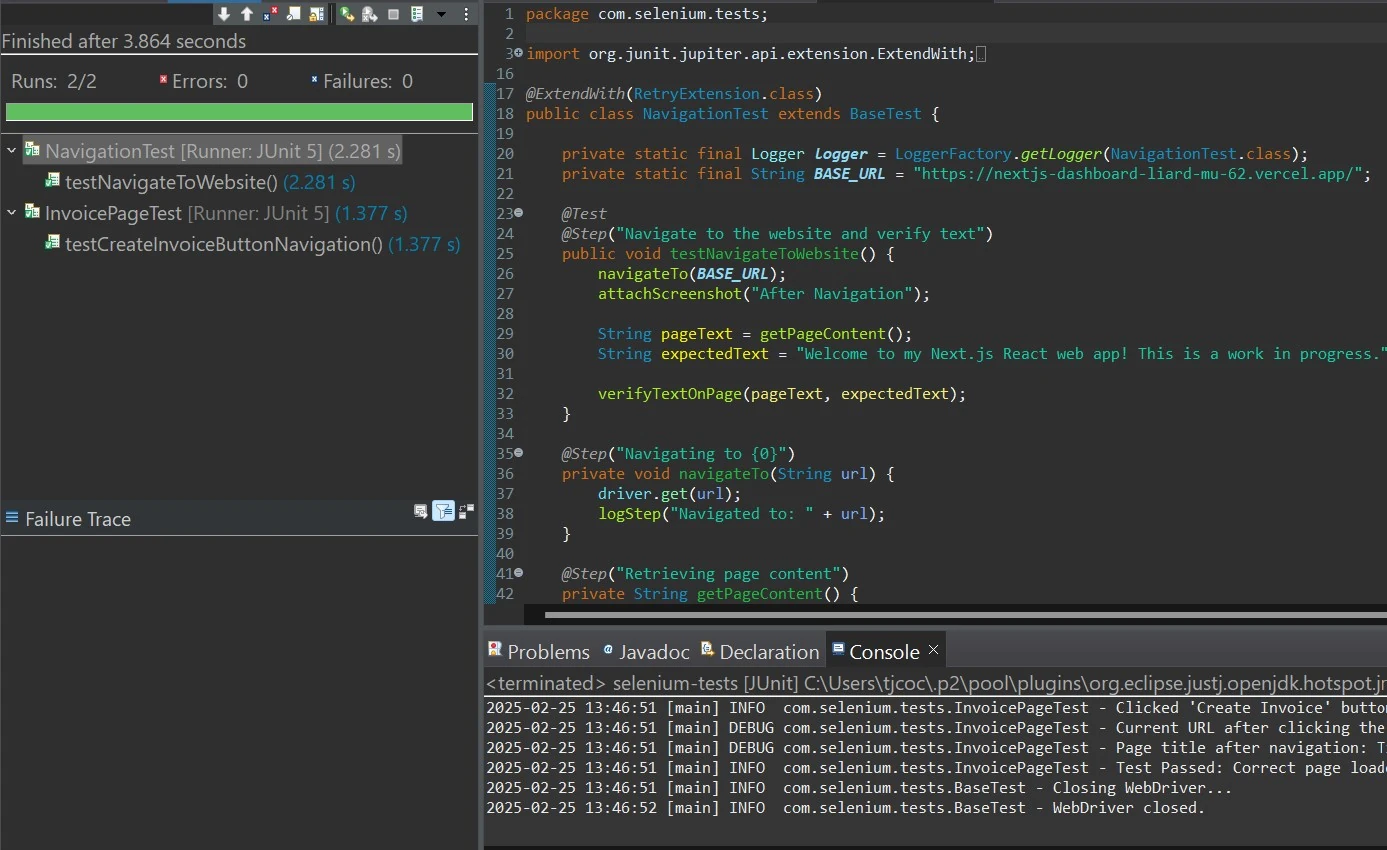The width and height of the screenshot is (1387, 850).
Task: Select testNavigateToWebsite() test result
Action: tap(170, 182)
